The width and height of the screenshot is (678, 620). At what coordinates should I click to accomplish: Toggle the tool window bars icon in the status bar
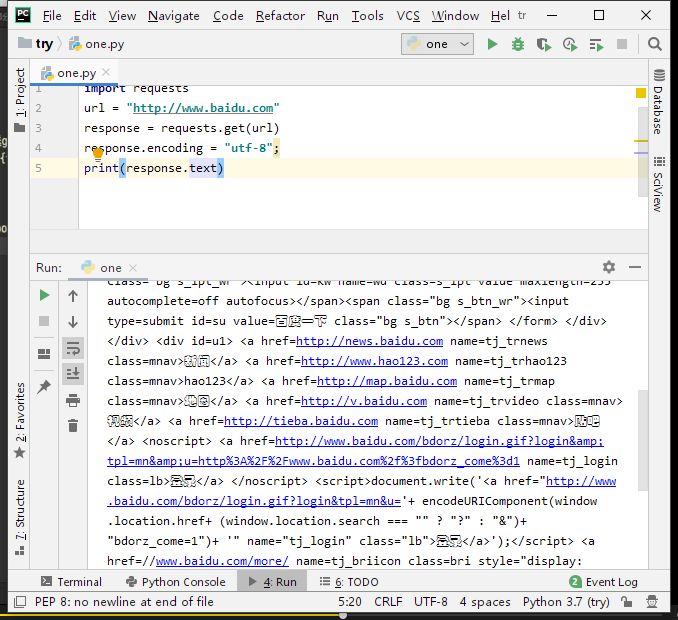(20, 602)
